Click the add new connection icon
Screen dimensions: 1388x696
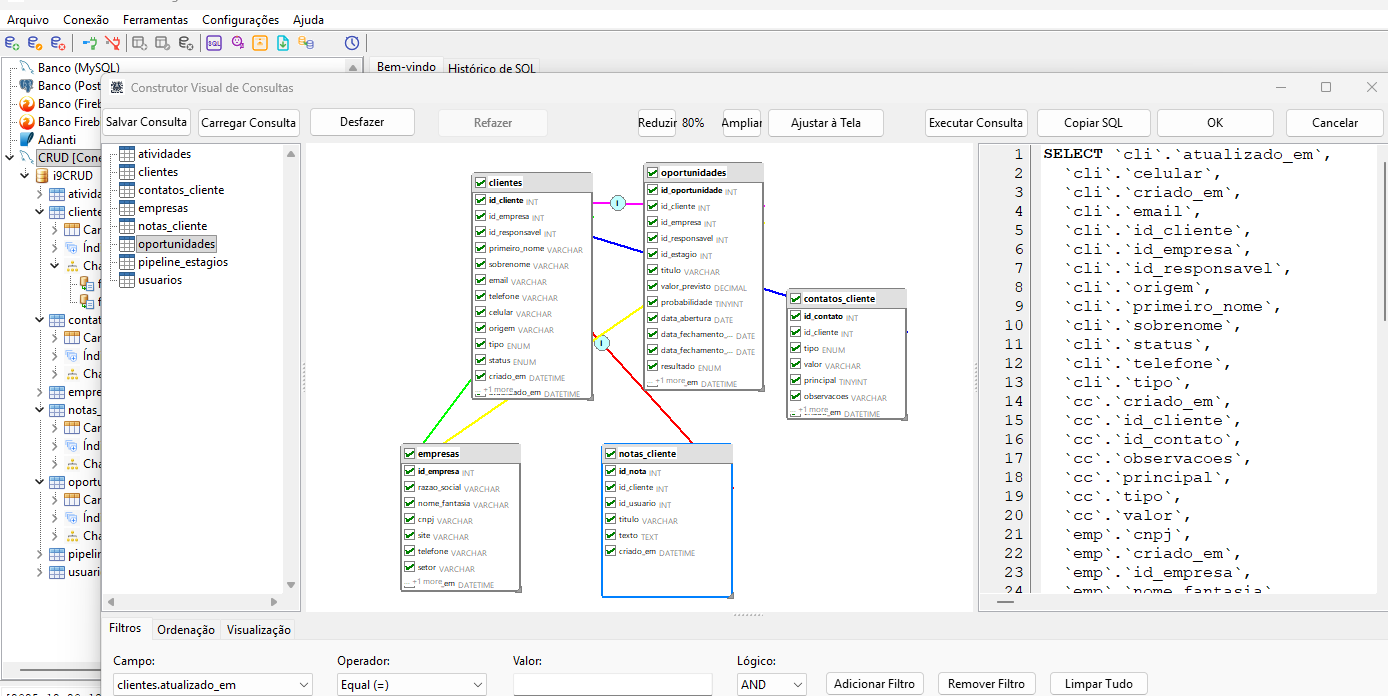pos(12,43)
